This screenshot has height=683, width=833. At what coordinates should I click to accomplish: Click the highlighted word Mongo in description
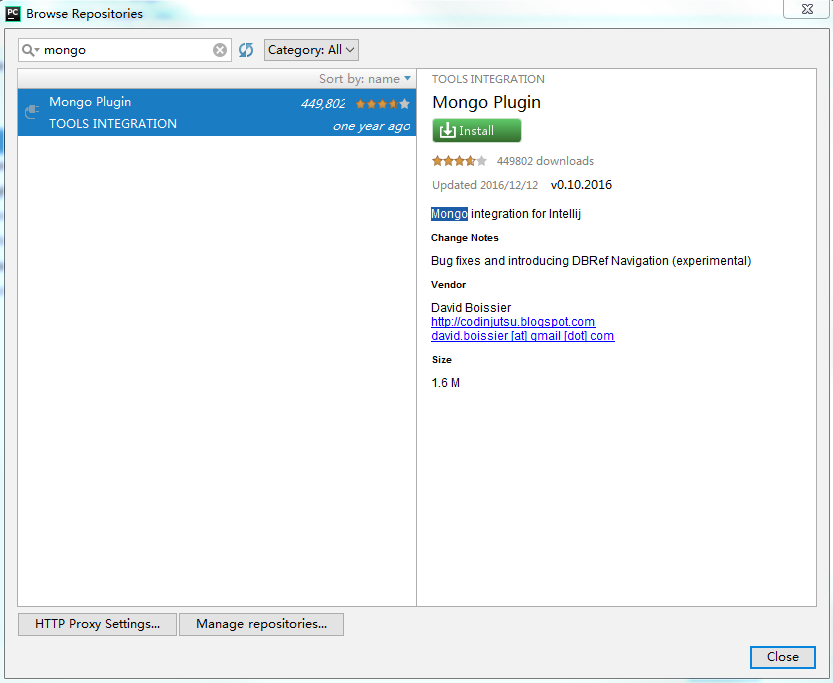point(449,214)
